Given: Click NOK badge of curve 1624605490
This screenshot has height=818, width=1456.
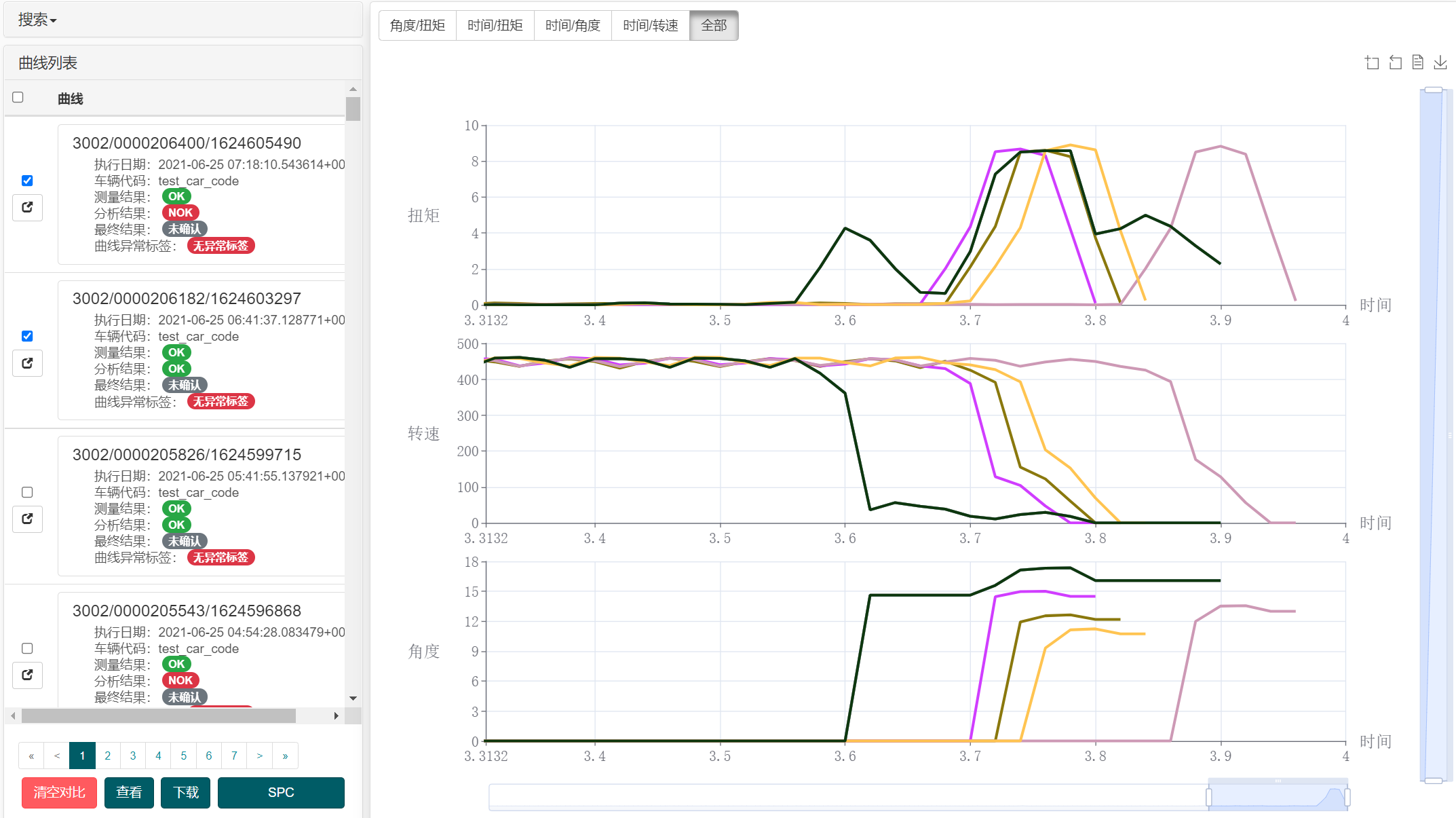Looking at the screenshot, I should tap(180, 212).
